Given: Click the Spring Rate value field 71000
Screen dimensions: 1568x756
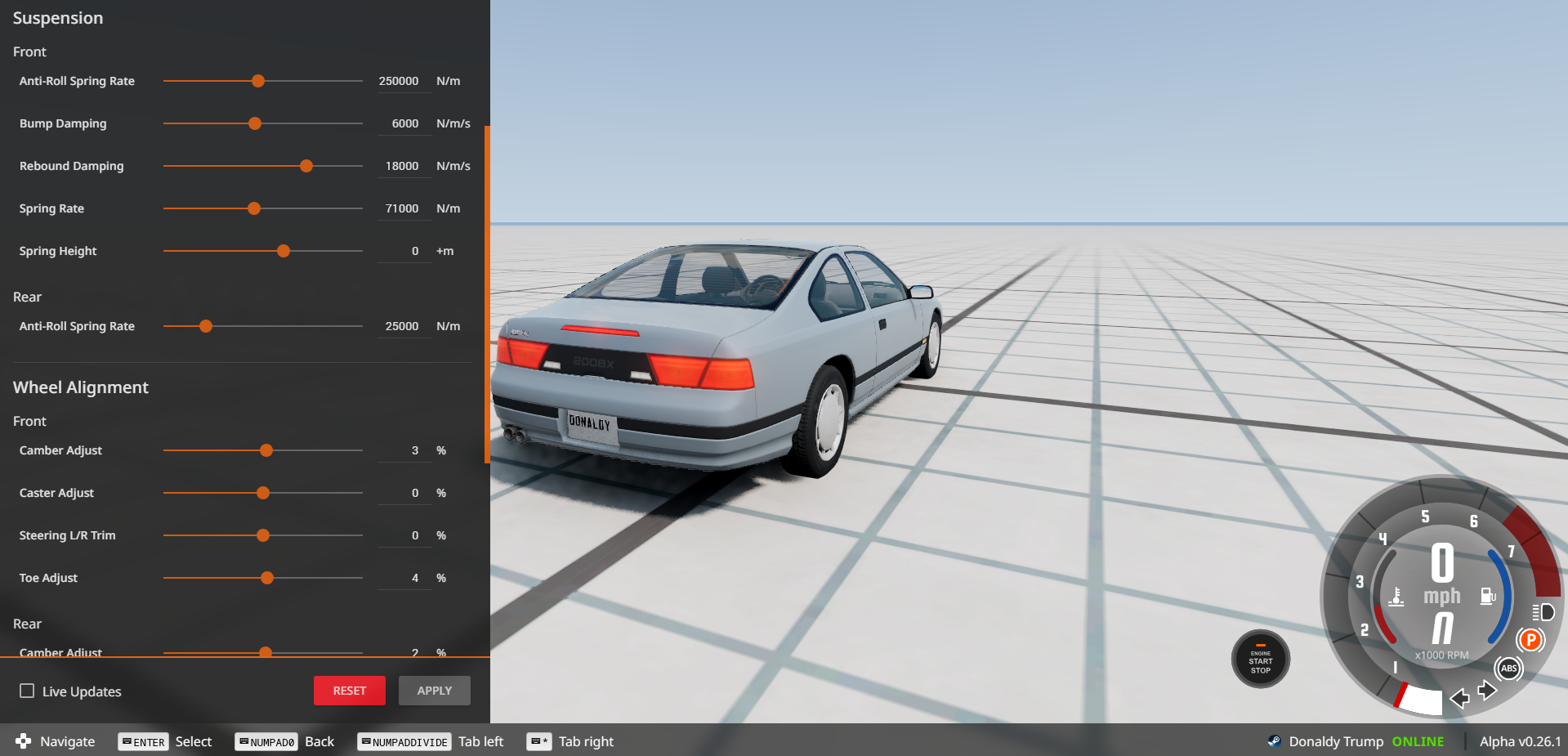Looking at the screenshot, I should 404,208.
